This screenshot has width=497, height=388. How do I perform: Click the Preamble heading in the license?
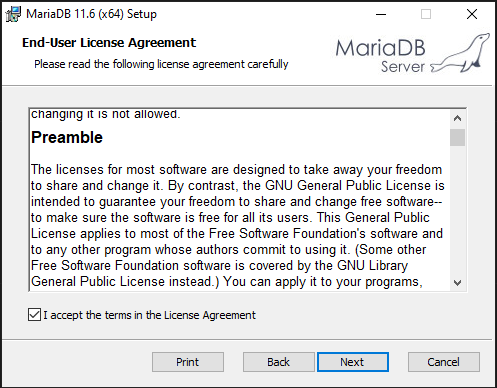point(67,138)
